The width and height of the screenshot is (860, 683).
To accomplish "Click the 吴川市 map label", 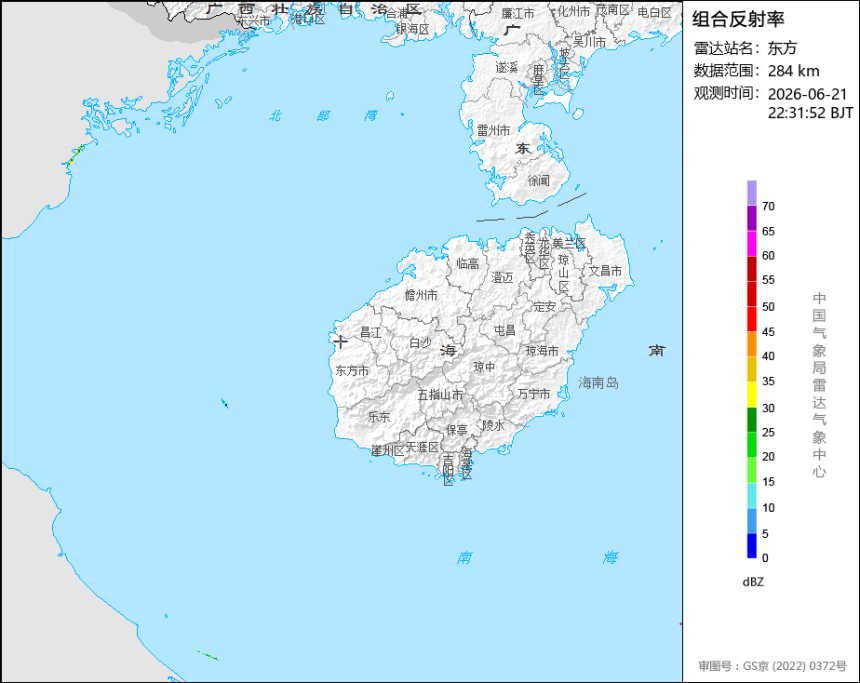I will tap(590, 42).
